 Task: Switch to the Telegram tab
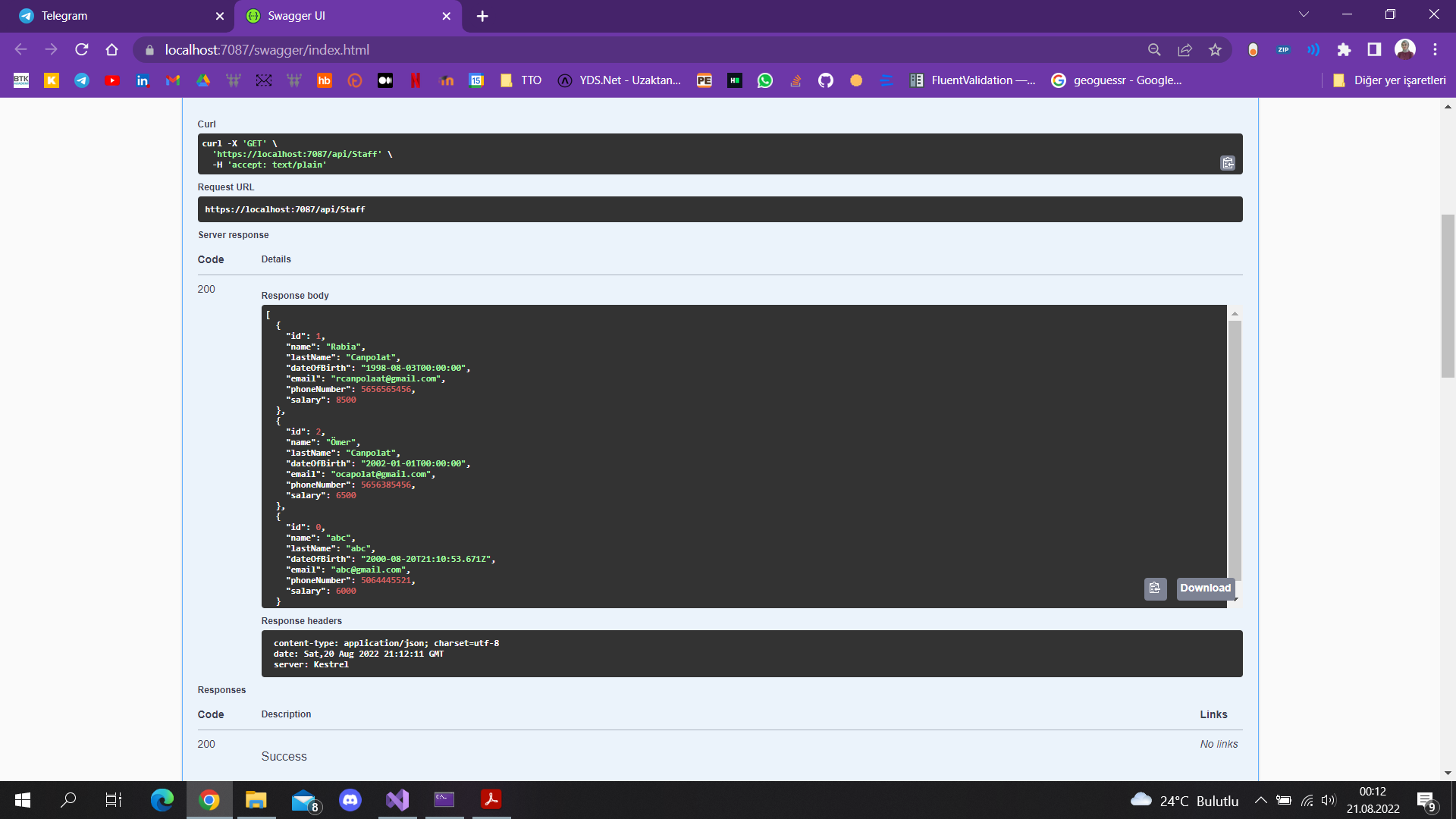point(114,15)
